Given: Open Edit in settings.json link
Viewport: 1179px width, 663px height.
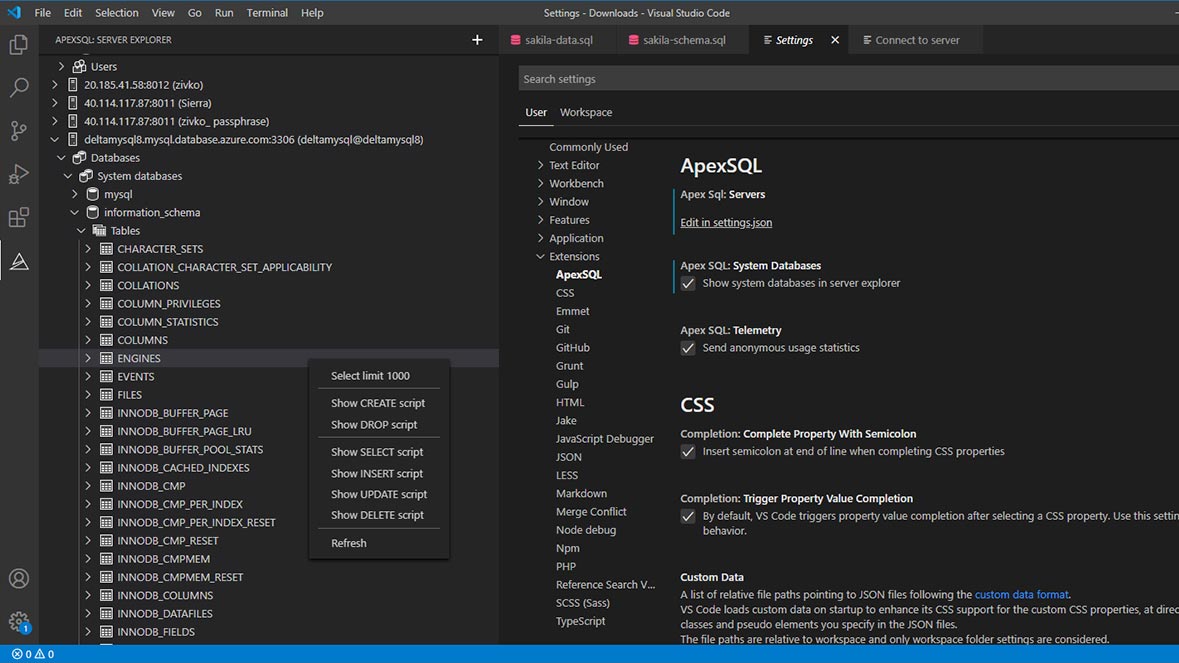Looking at the screenshot, I should 724,222.
